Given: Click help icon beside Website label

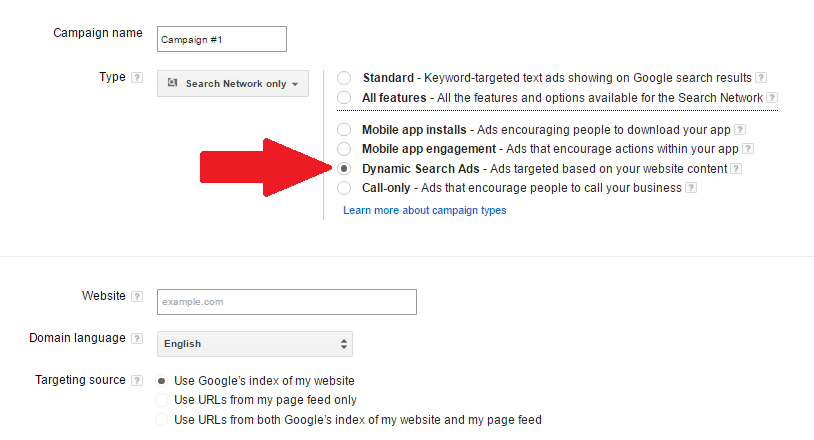Looking at the screenshot, I should [x=137, y=296].
